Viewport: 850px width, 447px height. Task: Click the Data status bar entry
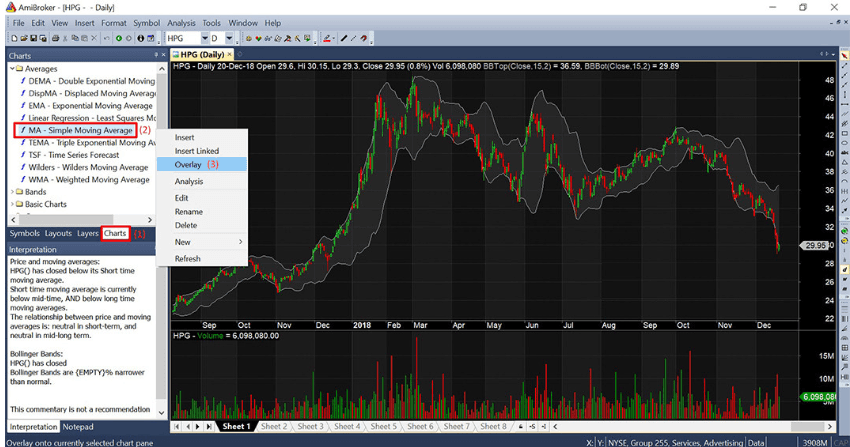pos(756,443)
